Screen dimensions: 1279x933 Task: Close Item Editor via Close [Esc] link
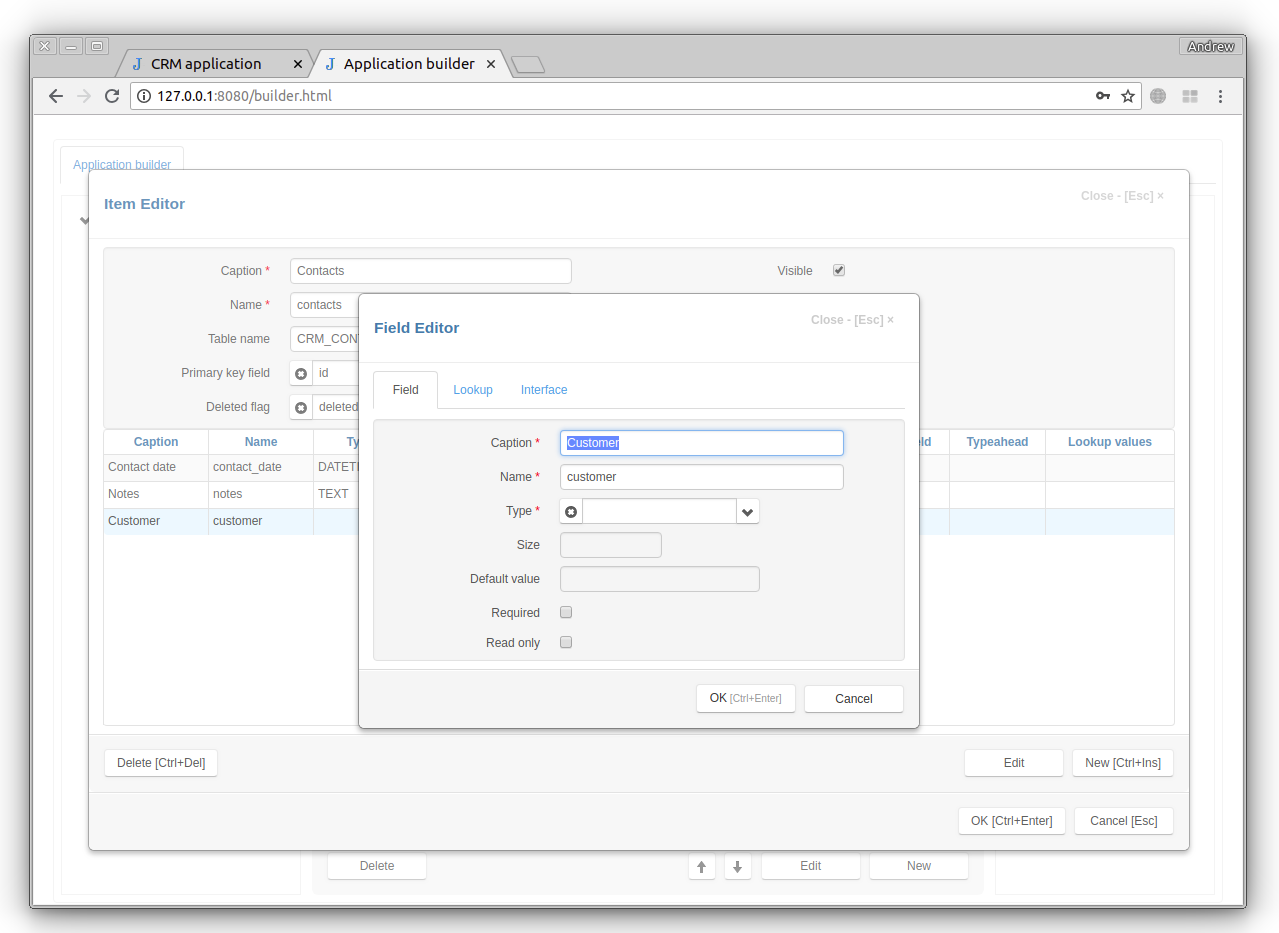click(1122, 196)
